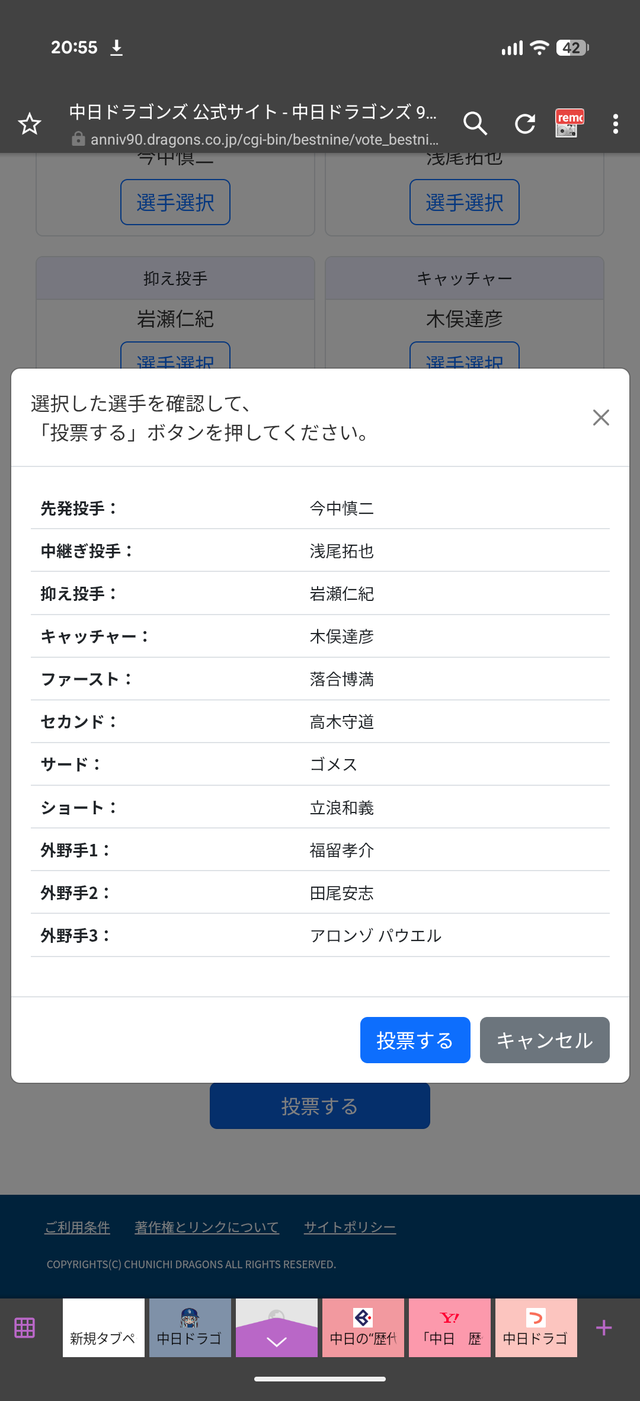Tap the red remo extension icon

coord(569,123)
